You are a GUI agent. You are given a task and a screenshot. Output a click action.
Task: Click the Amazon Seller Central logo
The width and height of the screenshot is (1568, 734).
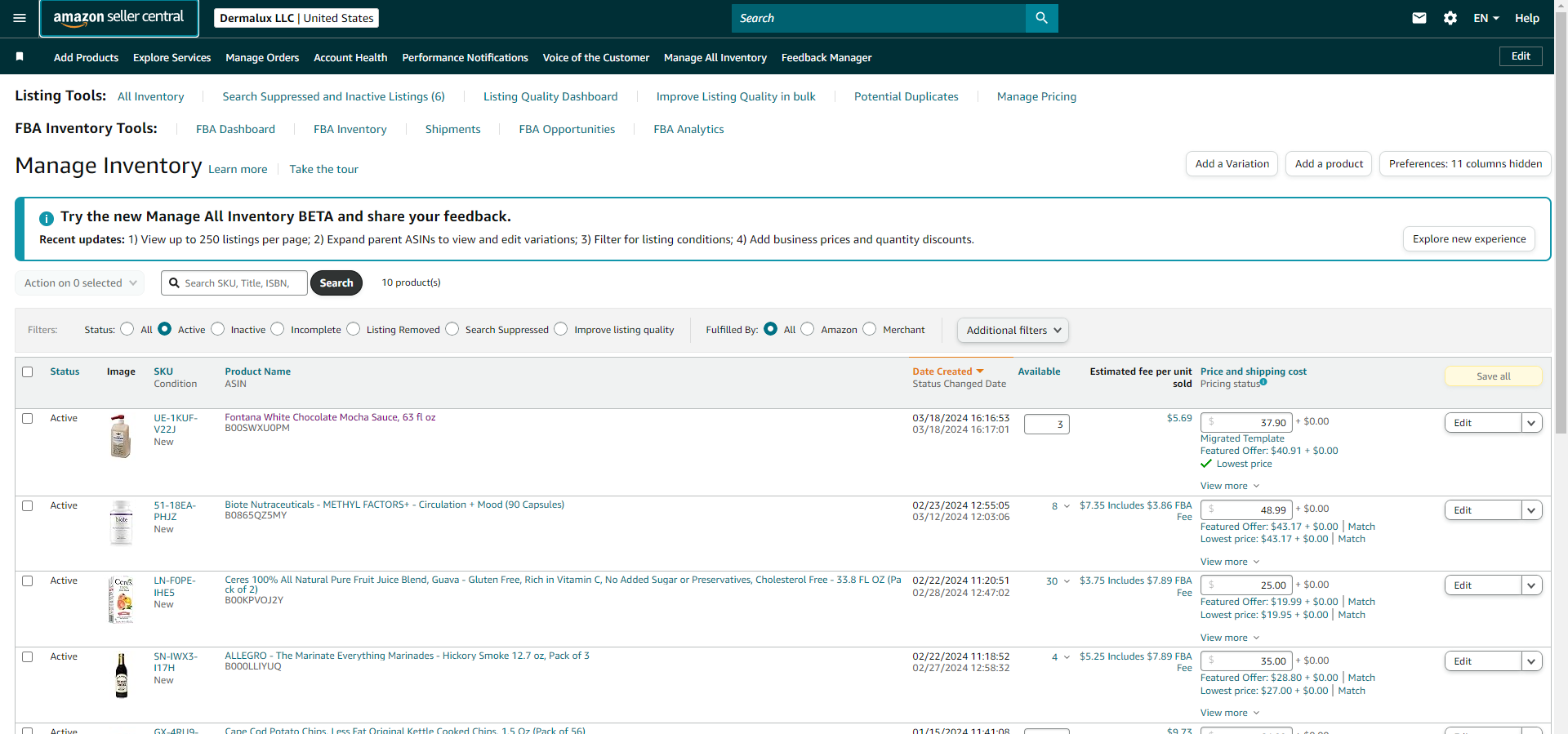[119, 18]
